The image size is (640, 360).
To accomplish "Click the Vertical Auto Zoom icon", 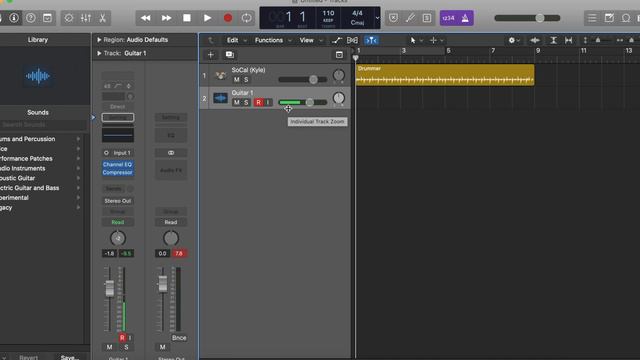I will (553, 40).
